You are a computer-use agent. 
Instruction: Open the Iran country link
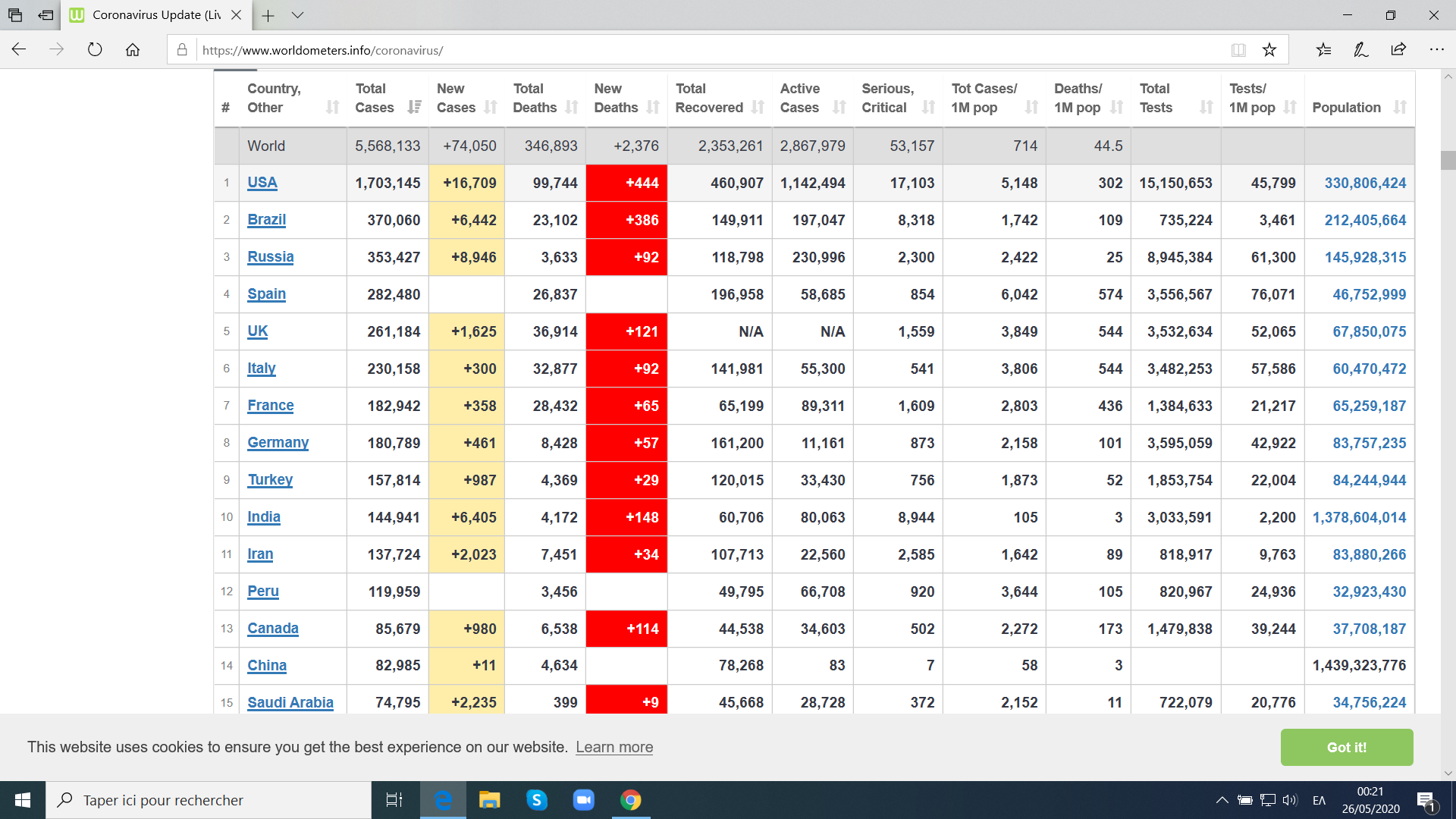click(x=259, y=554)
